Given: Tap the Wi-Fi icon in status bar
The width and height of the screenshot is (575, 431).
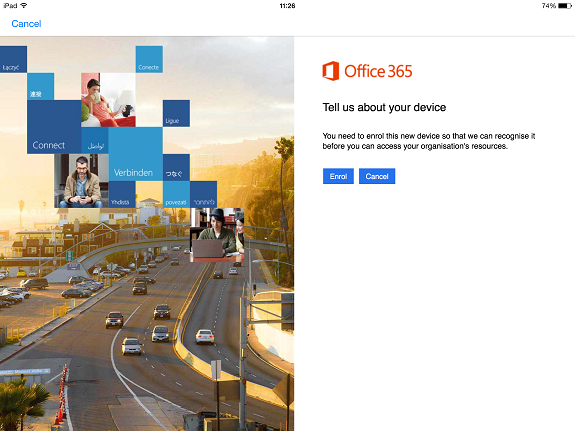Looking at the screenshot, I should click(24, 6).
